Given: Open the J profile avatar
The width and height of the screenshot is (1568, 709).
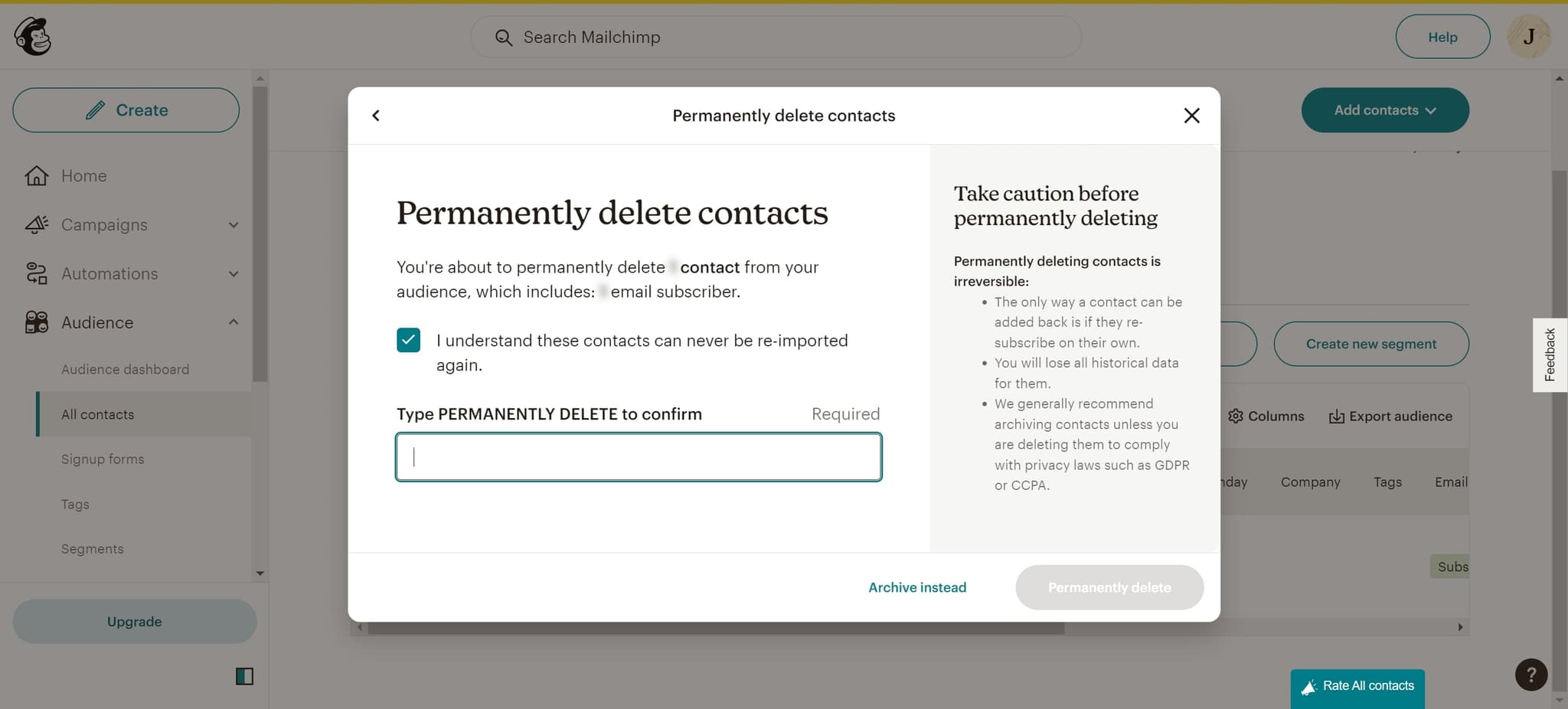Looking at the screenshot, I should 1528,37.
